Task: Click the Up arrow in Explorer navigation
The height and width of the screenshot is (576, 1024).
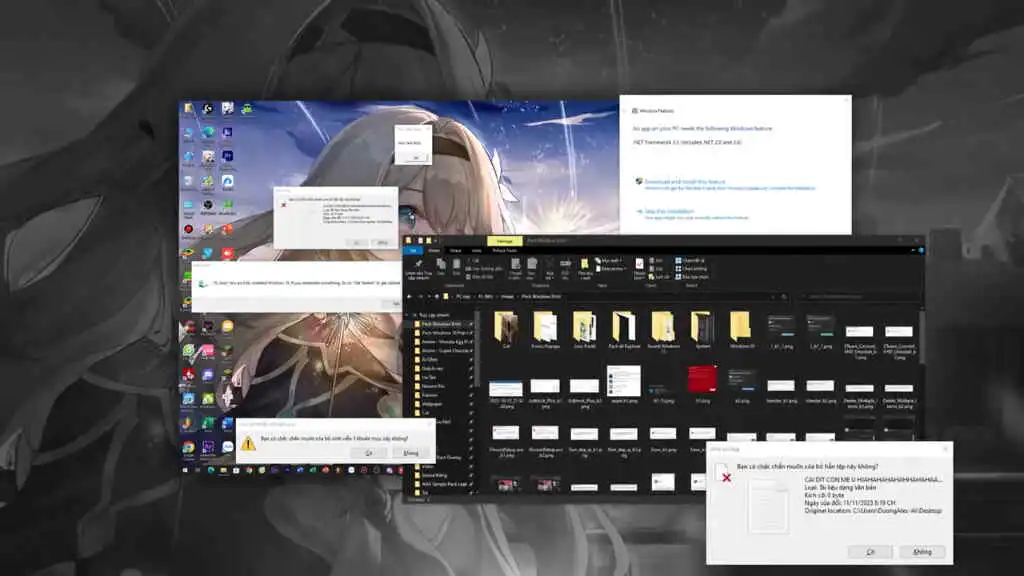Action: coord(436,296)
